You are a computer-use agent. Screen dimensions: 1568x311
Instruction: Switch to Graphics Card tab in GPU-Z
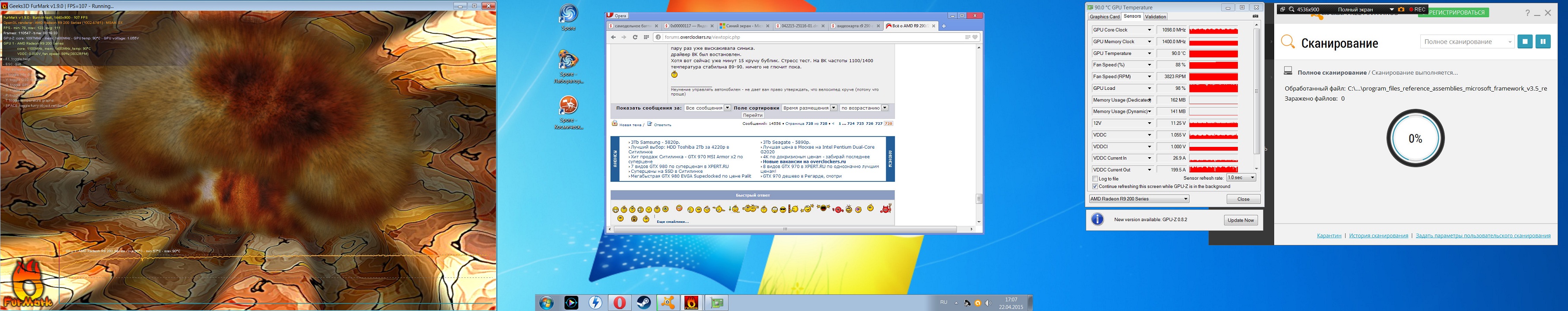click(1105, 17)
